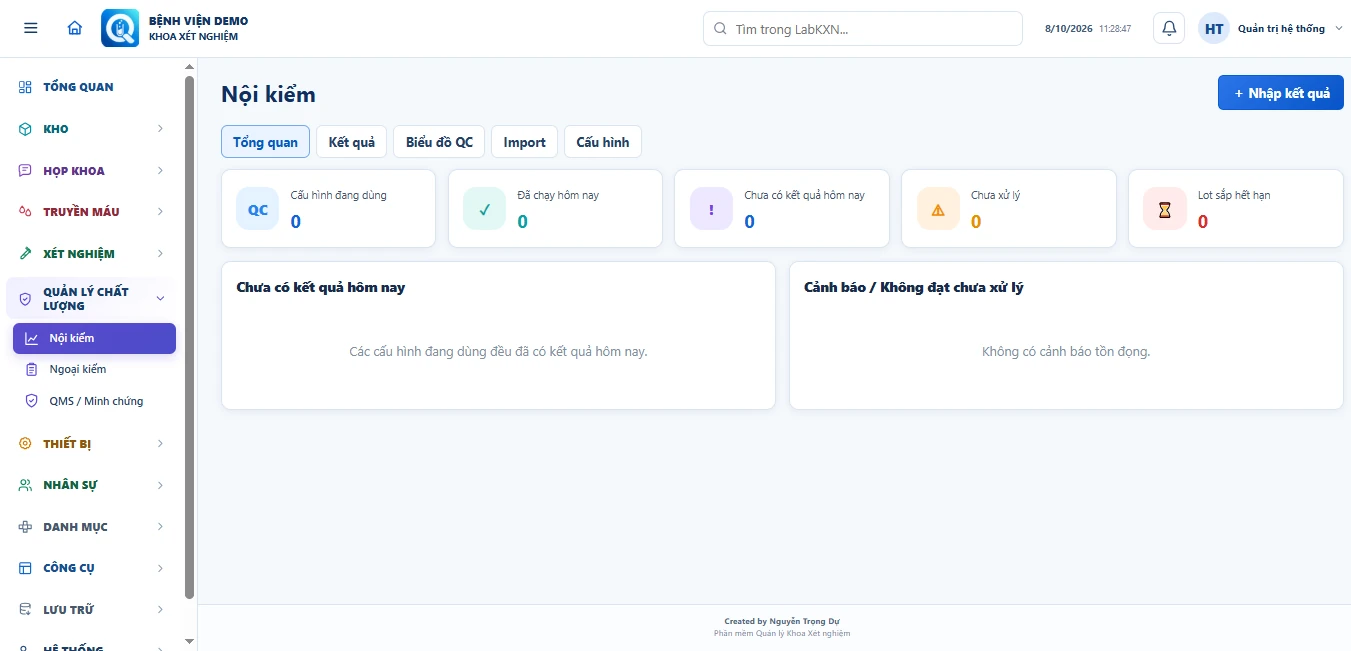Switch to the Biểu đồ QC tab
The width and height of the screenshot is (1351, 651).
click(x=439, y=142)
